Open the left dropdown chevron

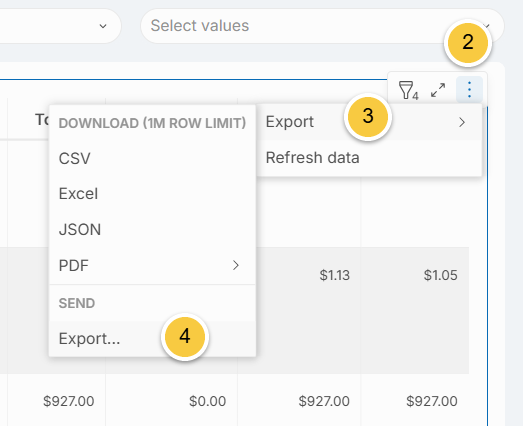[103, 26]
